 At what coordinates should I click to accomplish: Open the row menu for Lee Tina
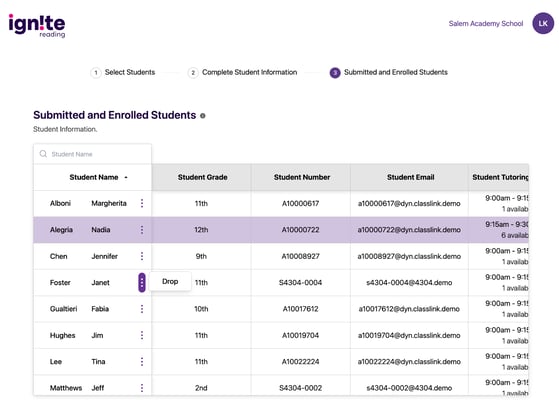pyautogui.click(x=142, y=362)
